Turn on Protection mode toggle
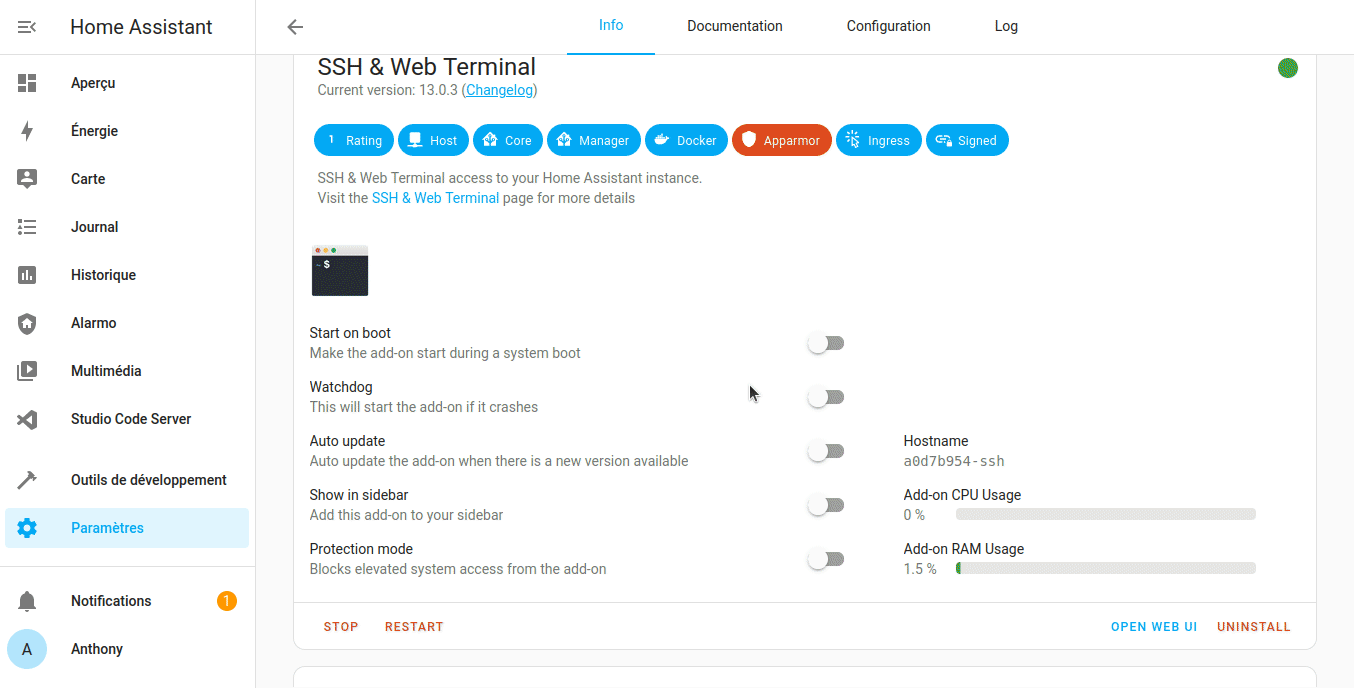This screenshot has width=1354, height=688. (826, 559)
